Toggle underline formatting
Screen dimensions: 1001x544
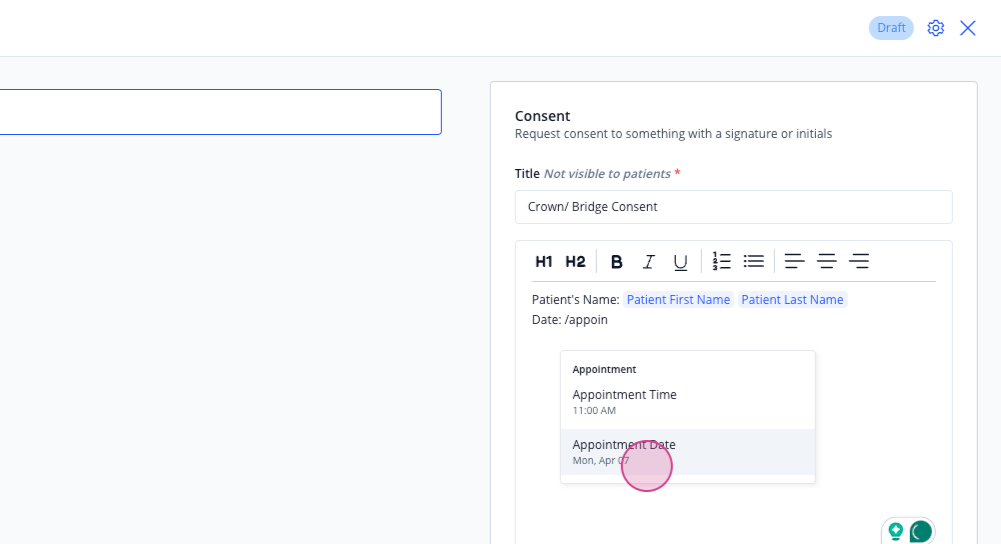tap(681, 262)
